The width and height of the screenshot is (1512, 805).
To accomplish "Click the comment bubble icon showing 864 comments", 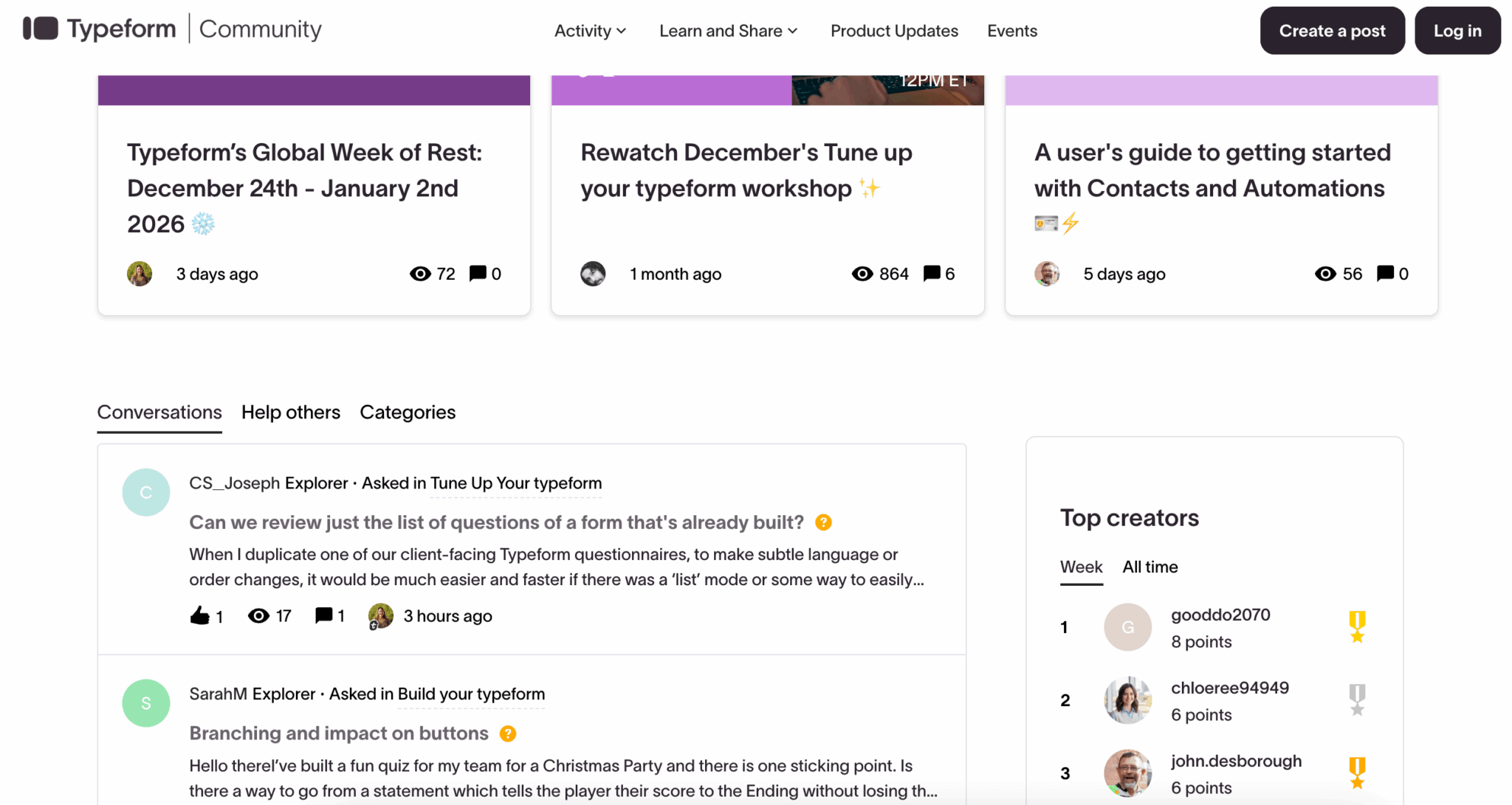I will pyautogui.click(x=932, y=273).
